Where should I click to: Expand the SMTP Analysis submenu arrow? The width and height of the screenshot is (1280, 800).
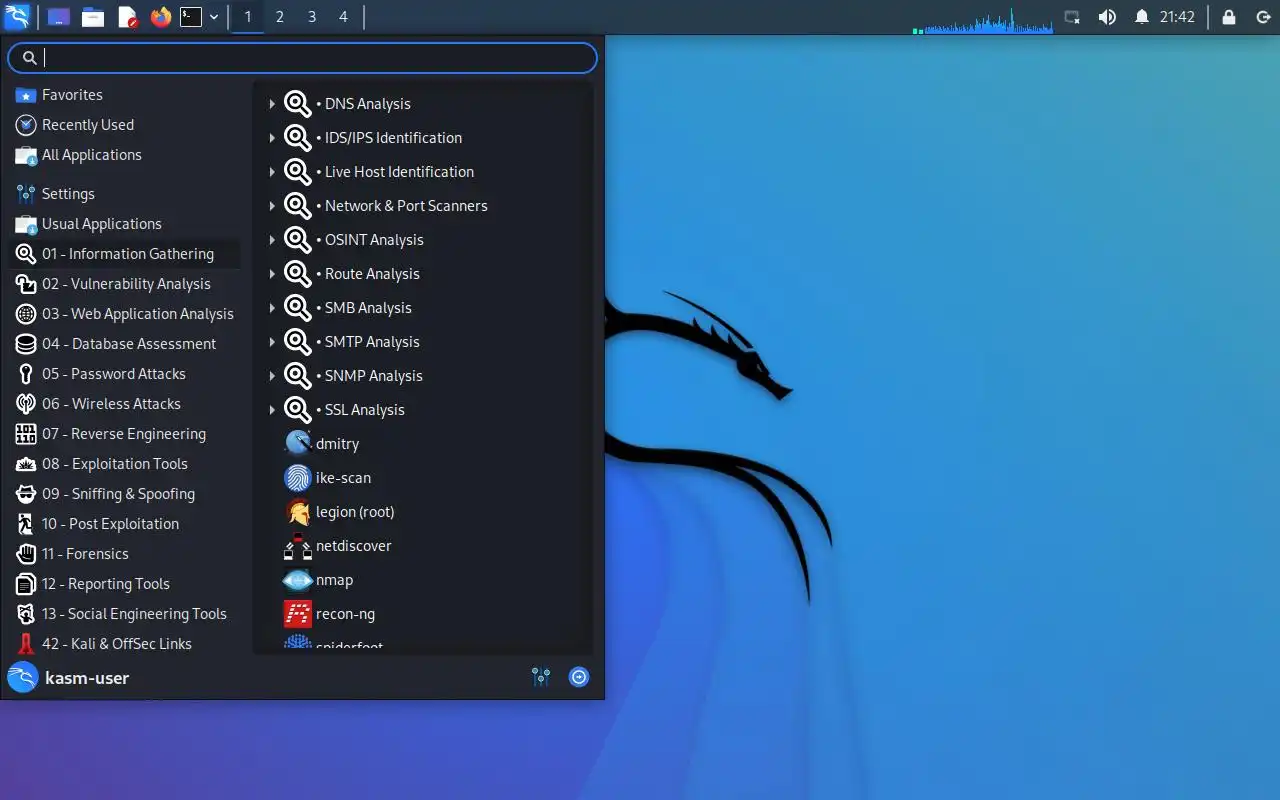272,342
